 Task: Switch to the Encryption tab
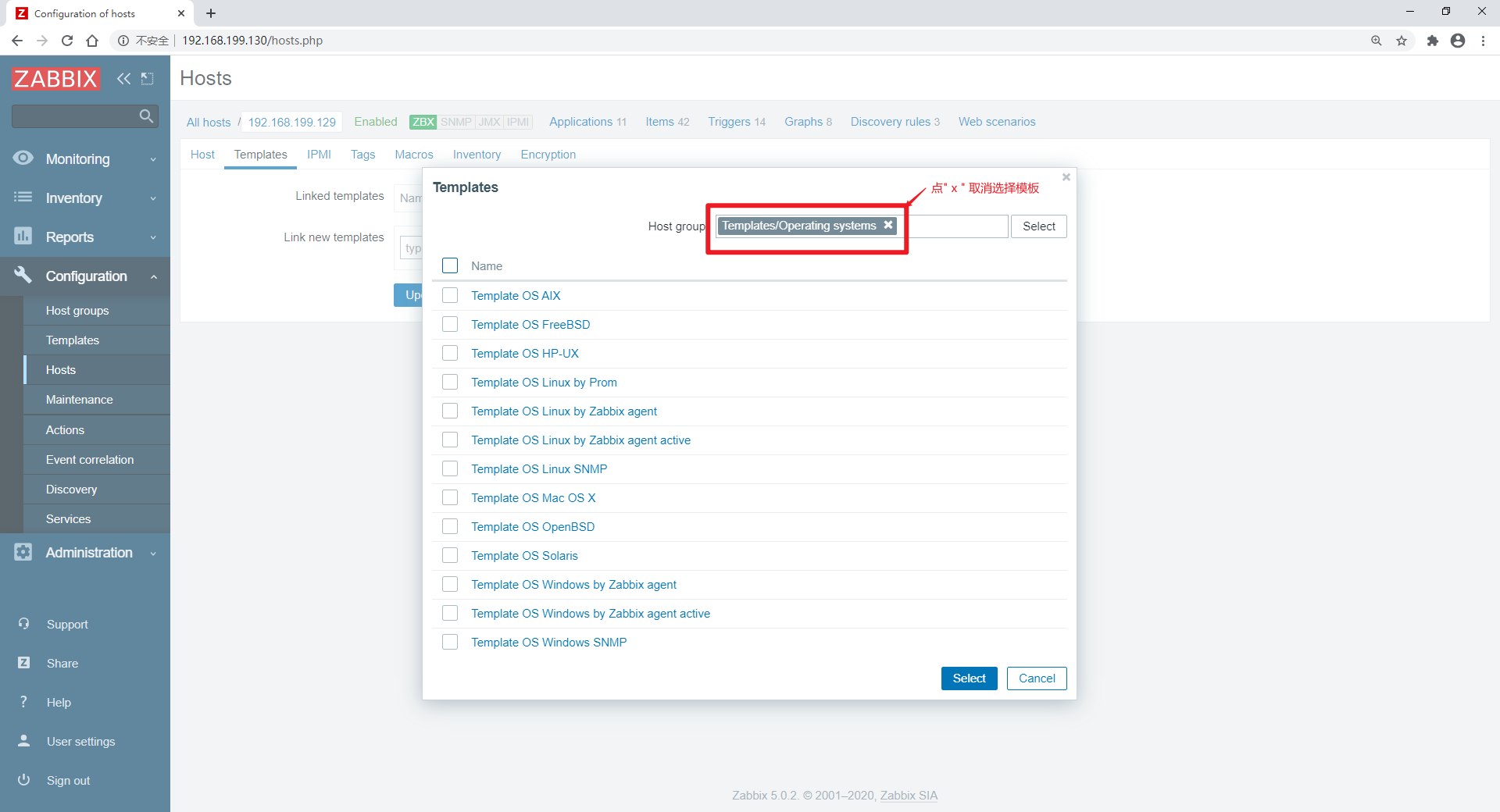548,155
